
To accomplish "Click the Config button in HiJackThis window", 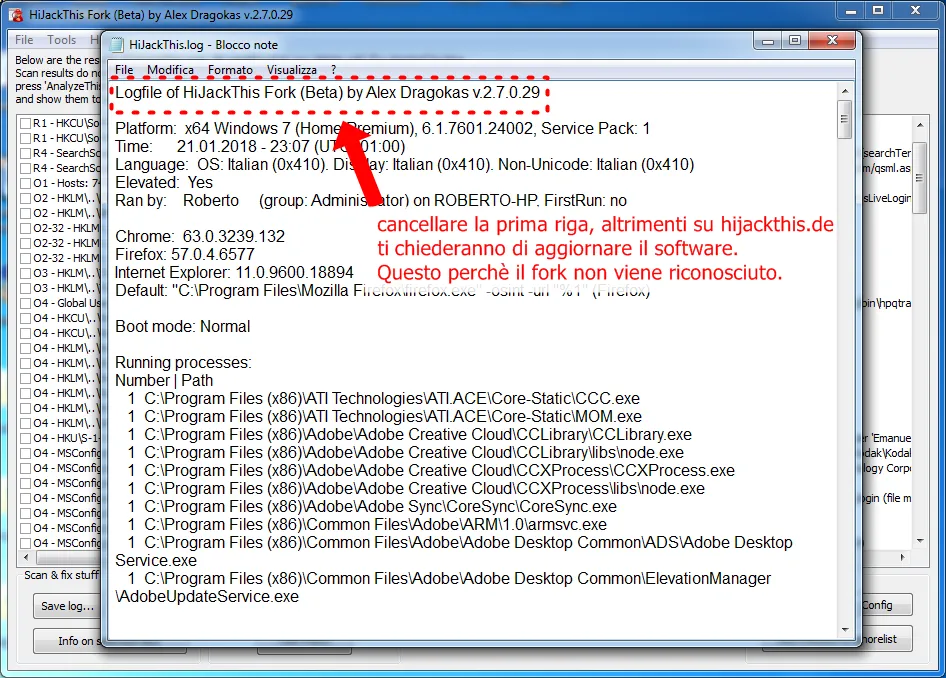I will 886,605.
